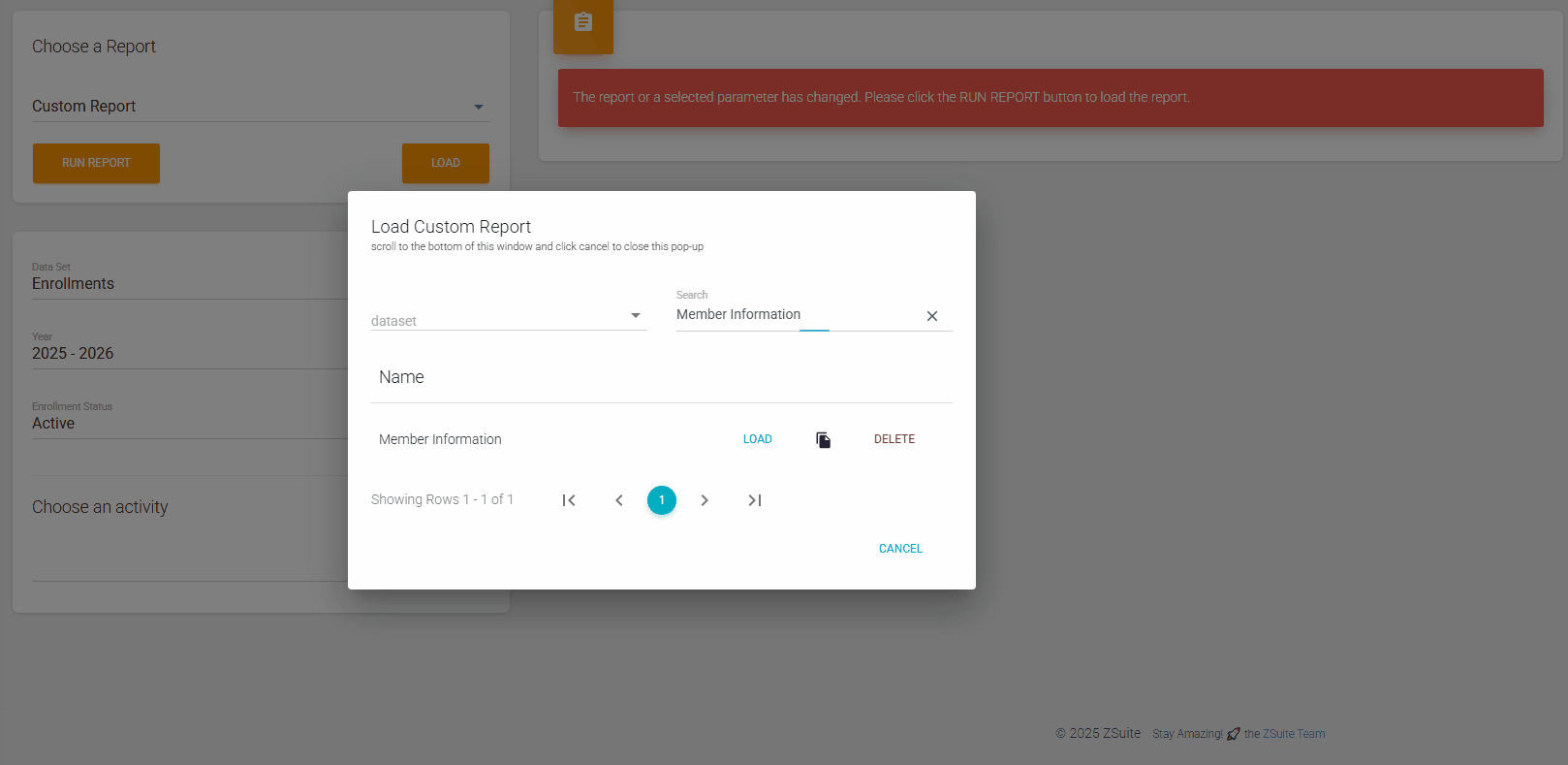The height and width of the screenshot is (765, 1568).
Task: Open the Year 2025 - 2026 selector
Action: pos(184,353)
